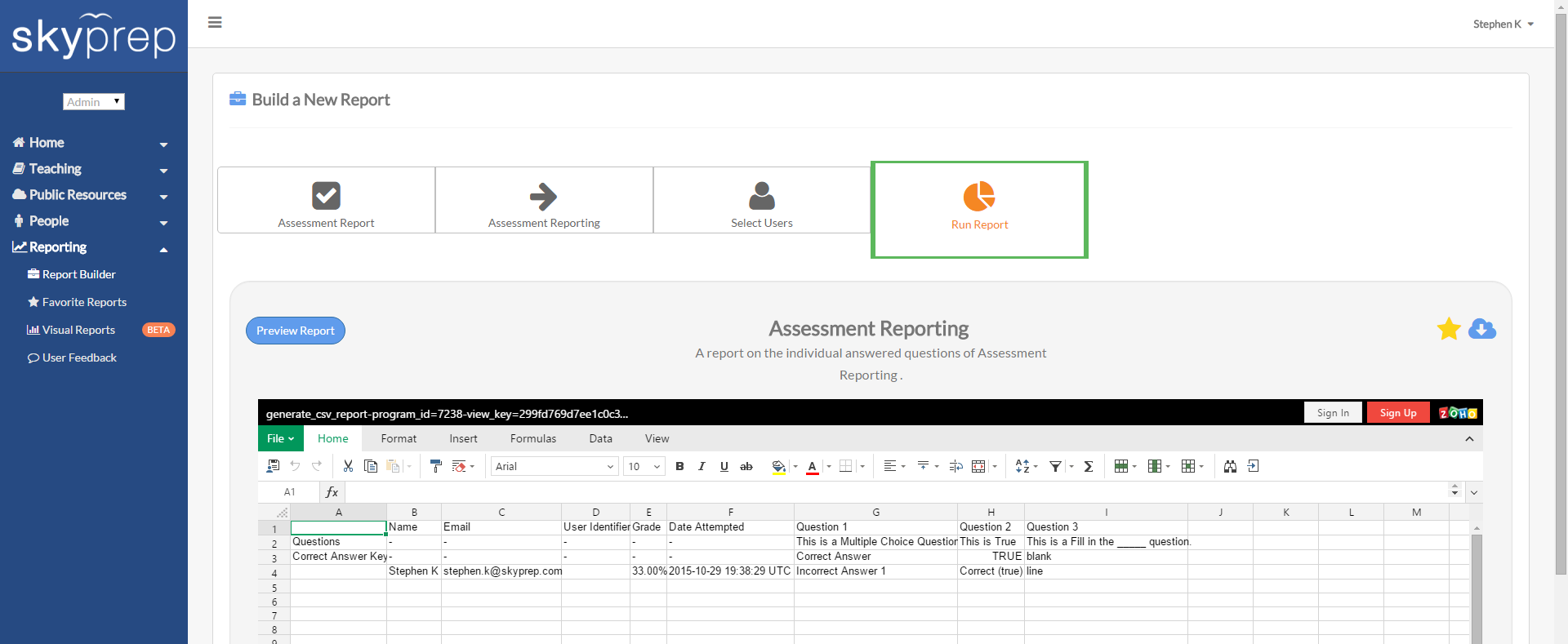Open Favorite Reports in the sidebar
The width and height of the screenshot is (1568, 644).
pyautogui.click(x=84, y=302)
